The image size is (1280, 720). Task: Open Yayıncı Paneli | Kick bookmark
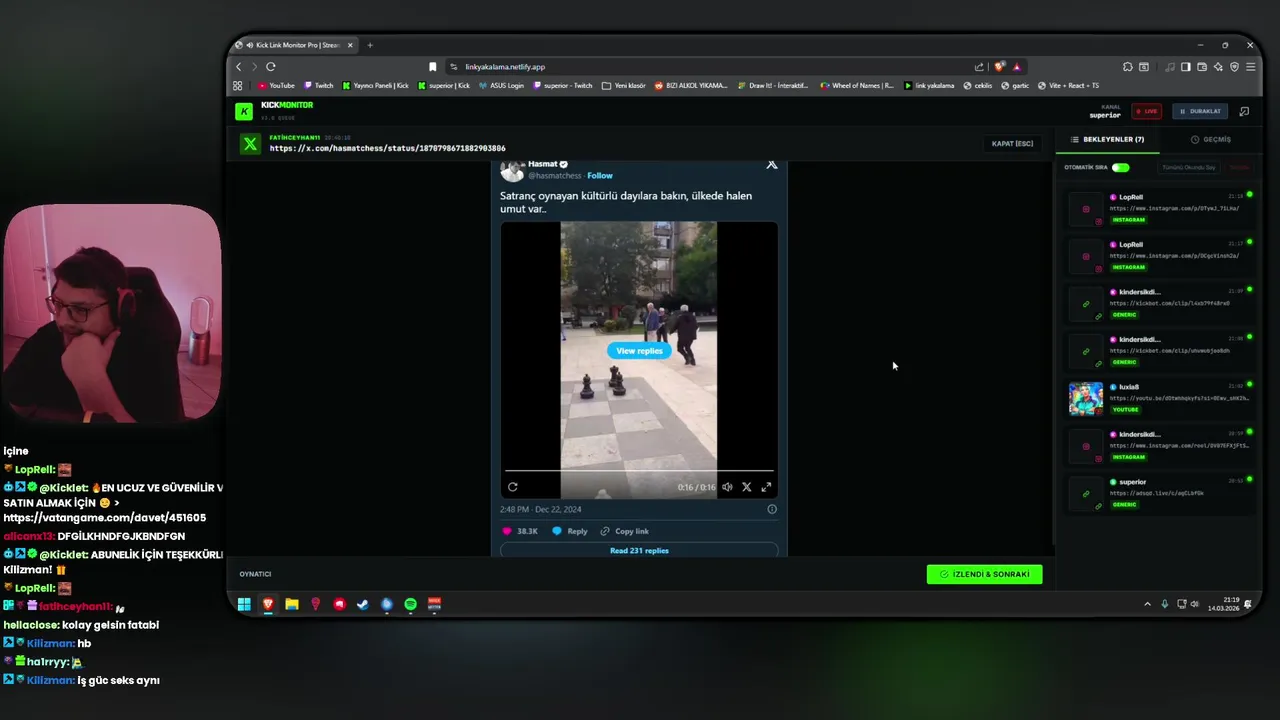[375, 86]
